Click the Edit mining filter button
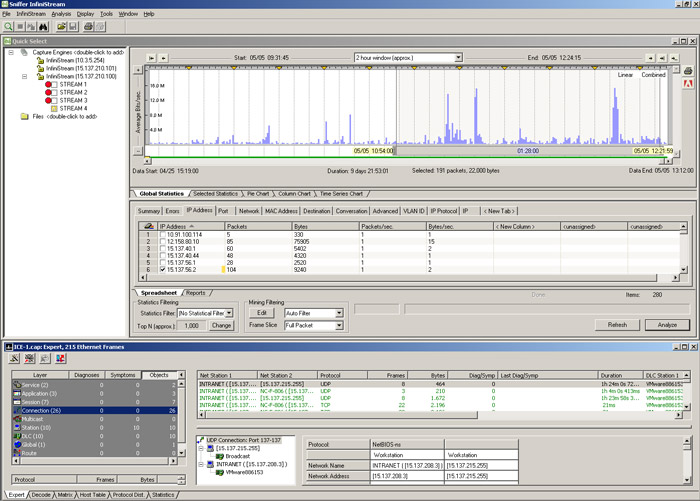 click(x=262, y=313)
